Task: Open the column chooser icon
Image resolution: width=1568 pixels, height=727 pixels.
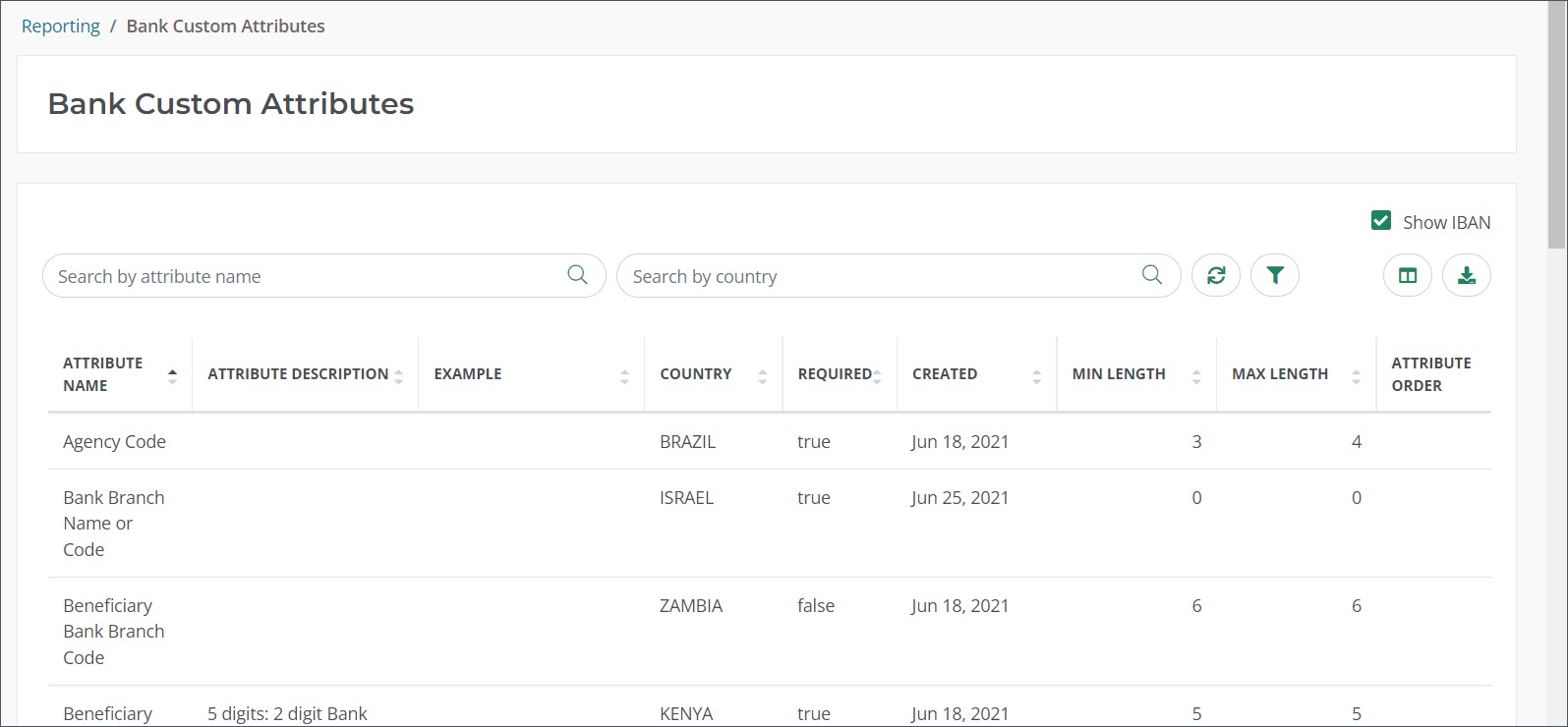Action: pos(1408,276)
